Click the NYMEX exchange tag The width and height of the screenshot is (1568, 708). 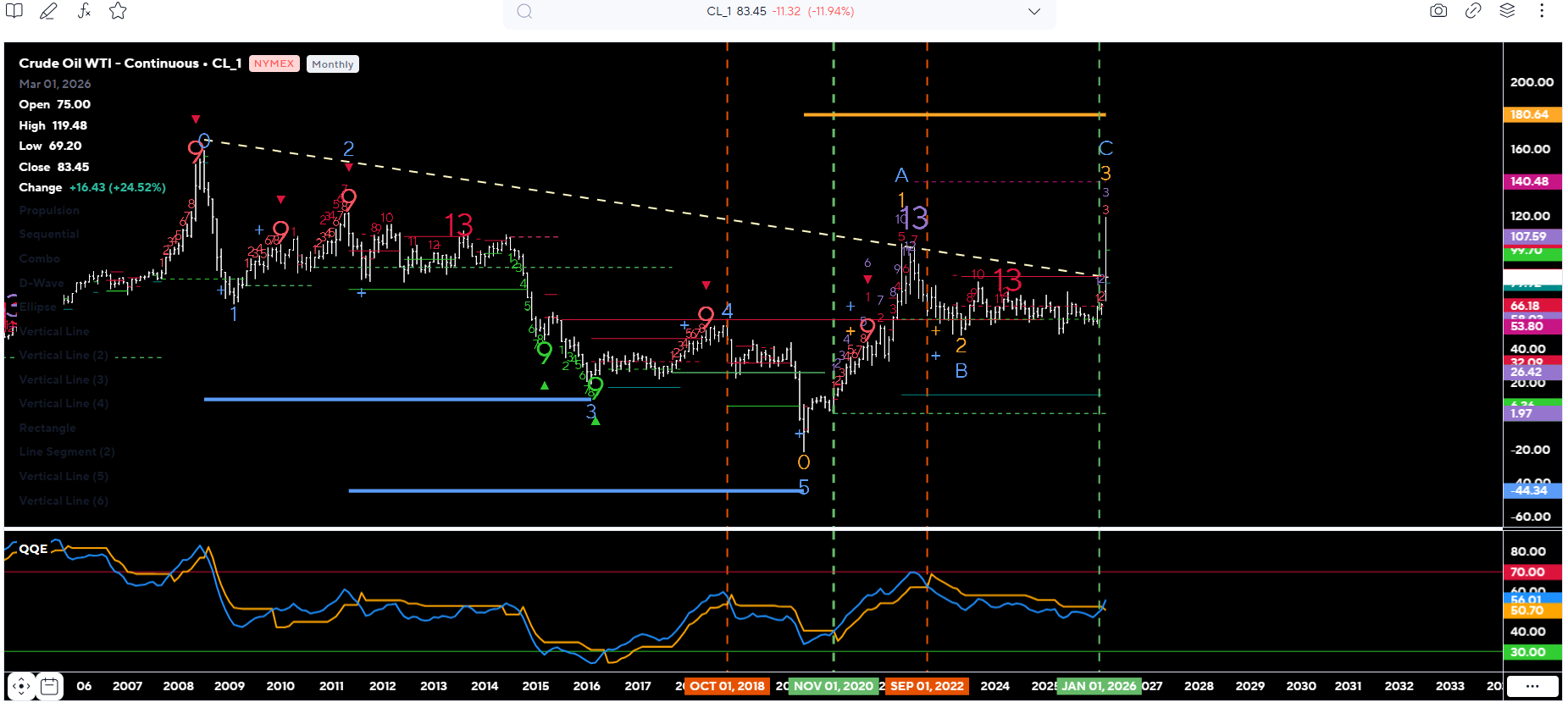274,64
